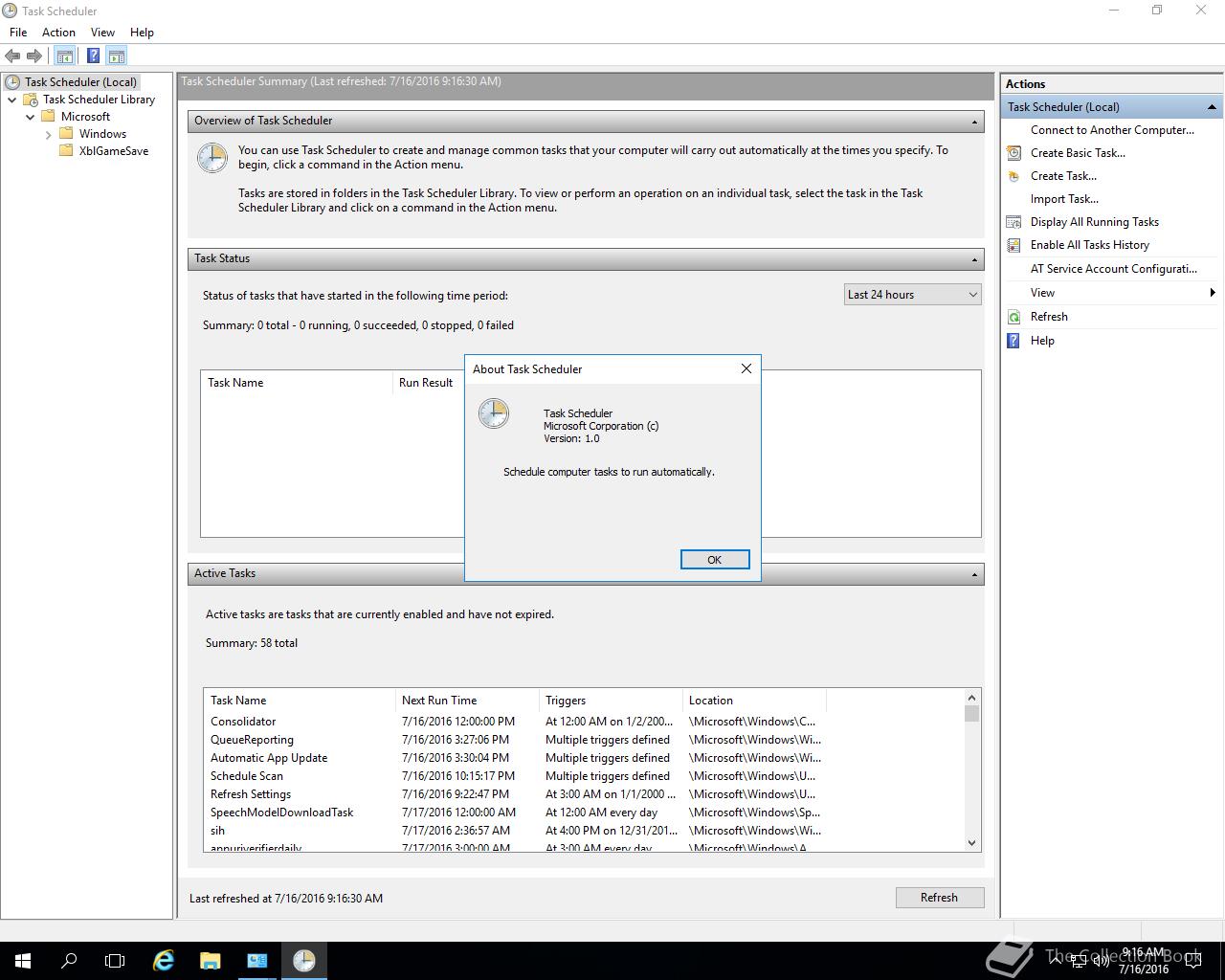
Task: Select the QueueReporting task row
Action: (x=514, y=740)
